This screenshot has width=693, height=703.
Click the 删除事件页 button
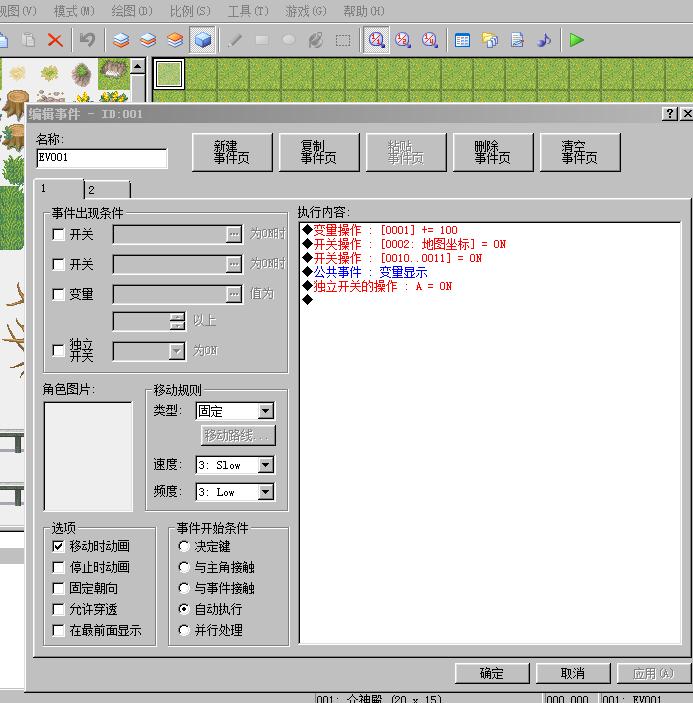point(493,152)
